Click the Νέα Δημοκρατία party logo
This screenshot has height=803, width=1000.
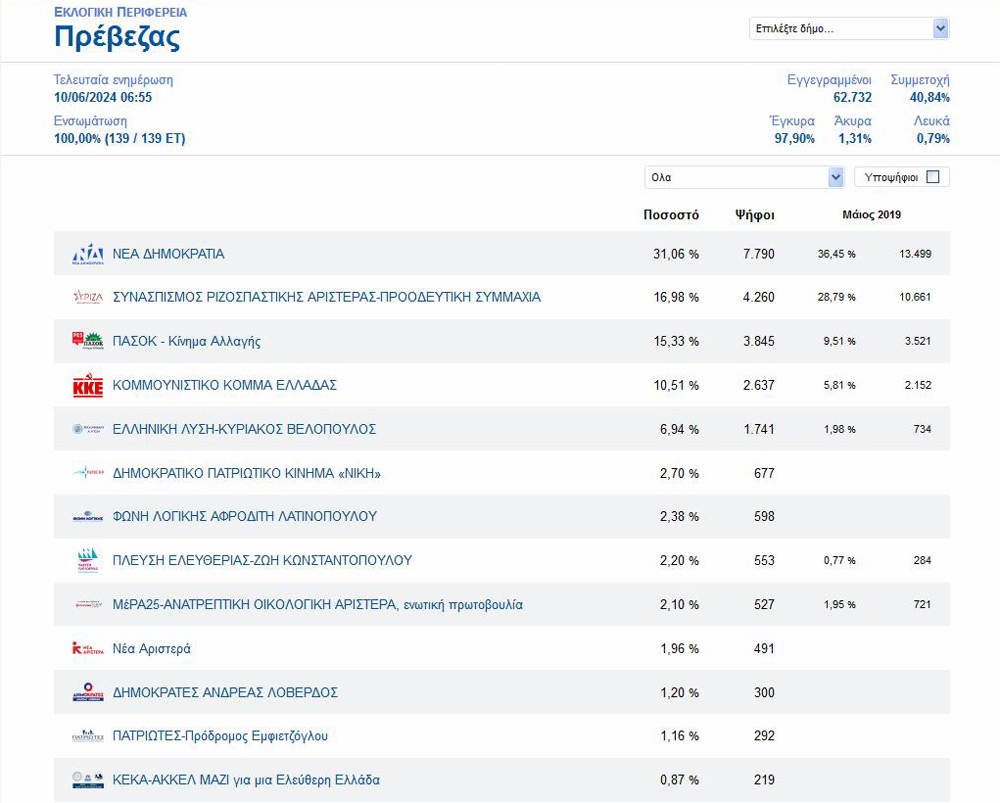coord(88,254)
